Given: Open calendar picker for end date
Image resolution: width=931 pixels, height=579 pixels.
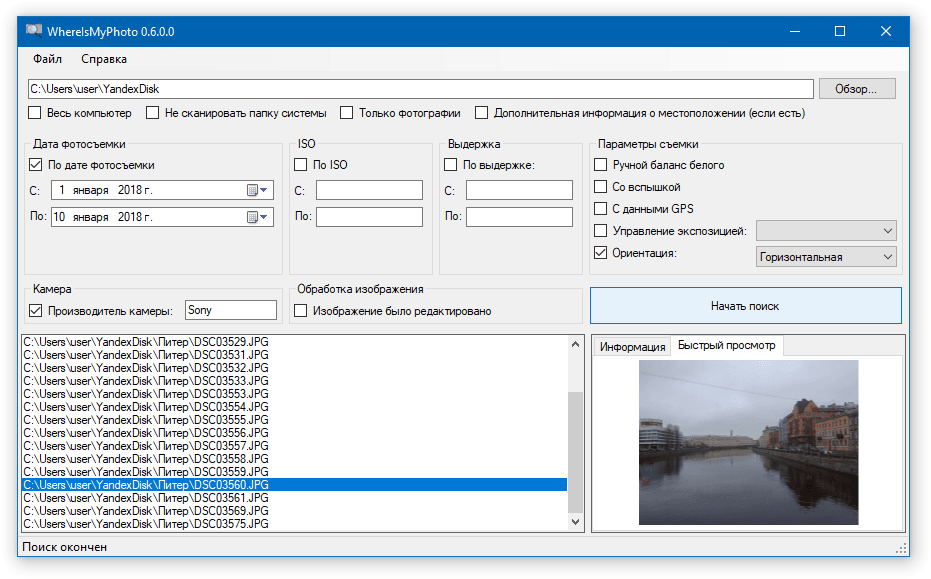Looking at the screenshot, I should pos(257,217).
